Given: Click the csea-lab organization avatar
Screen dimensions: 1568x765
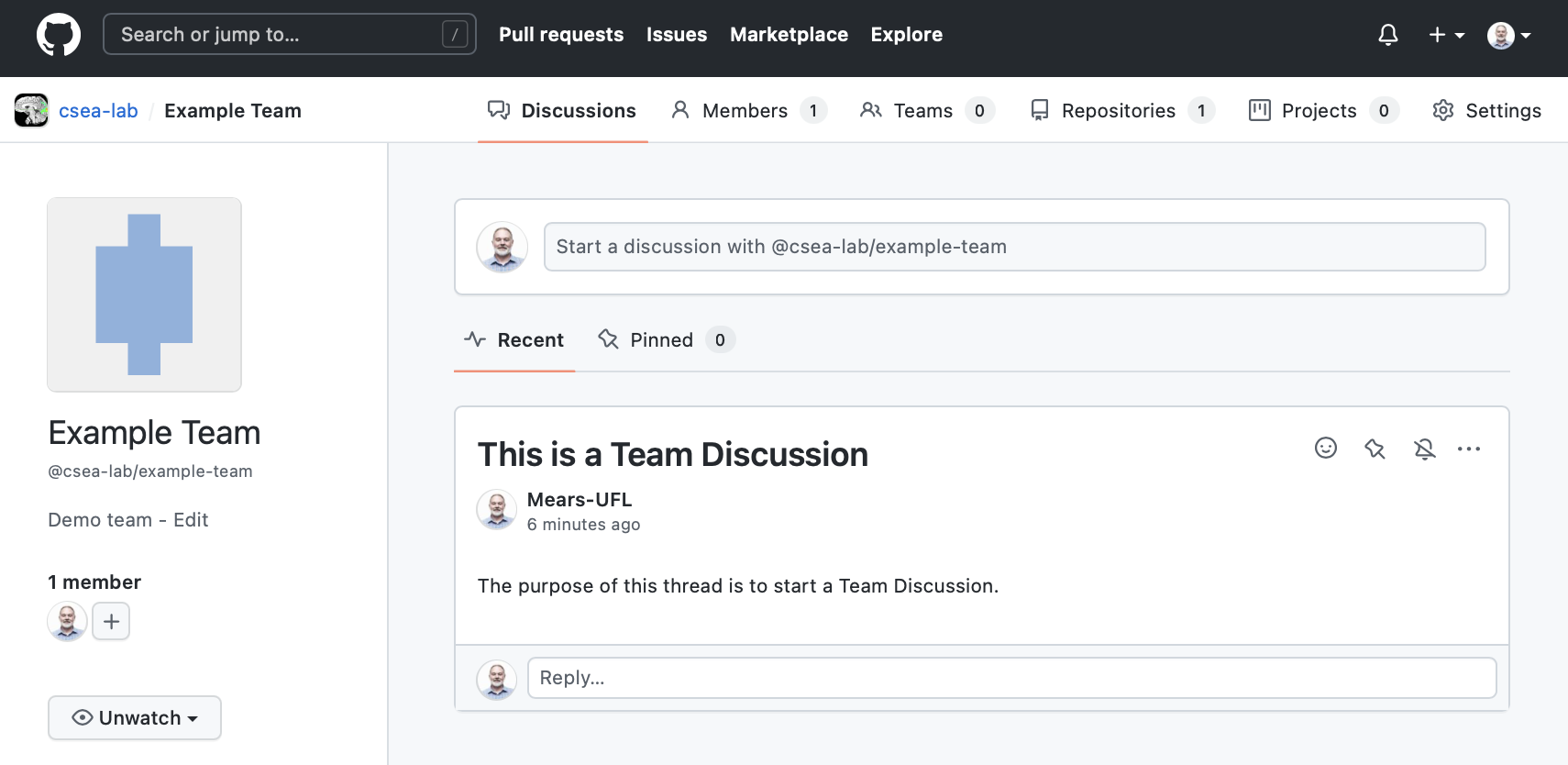Looking at the screenshot, I should 31,110.
